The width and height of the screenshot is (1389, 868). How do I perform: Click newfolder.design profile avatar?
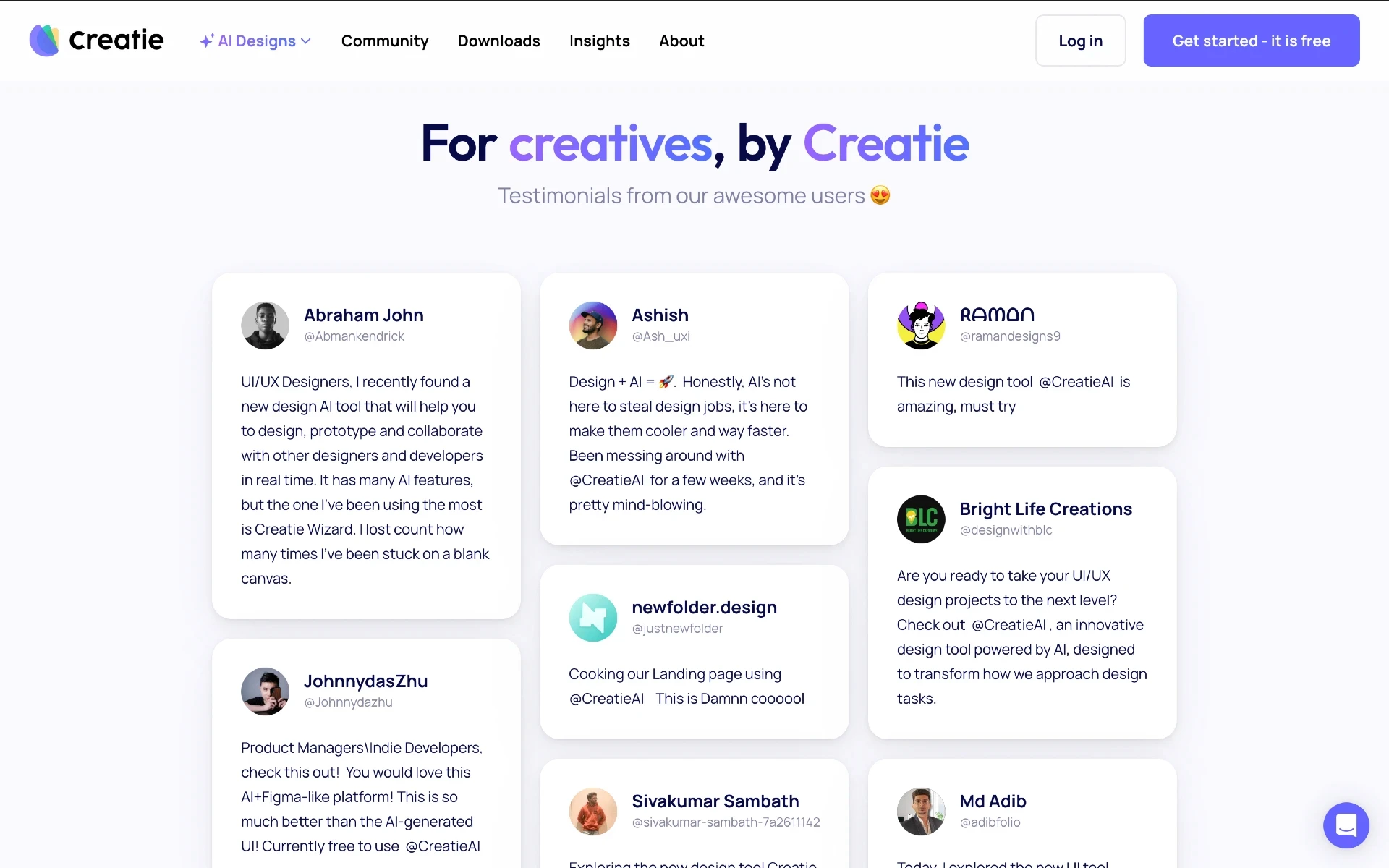pos(593,617)
